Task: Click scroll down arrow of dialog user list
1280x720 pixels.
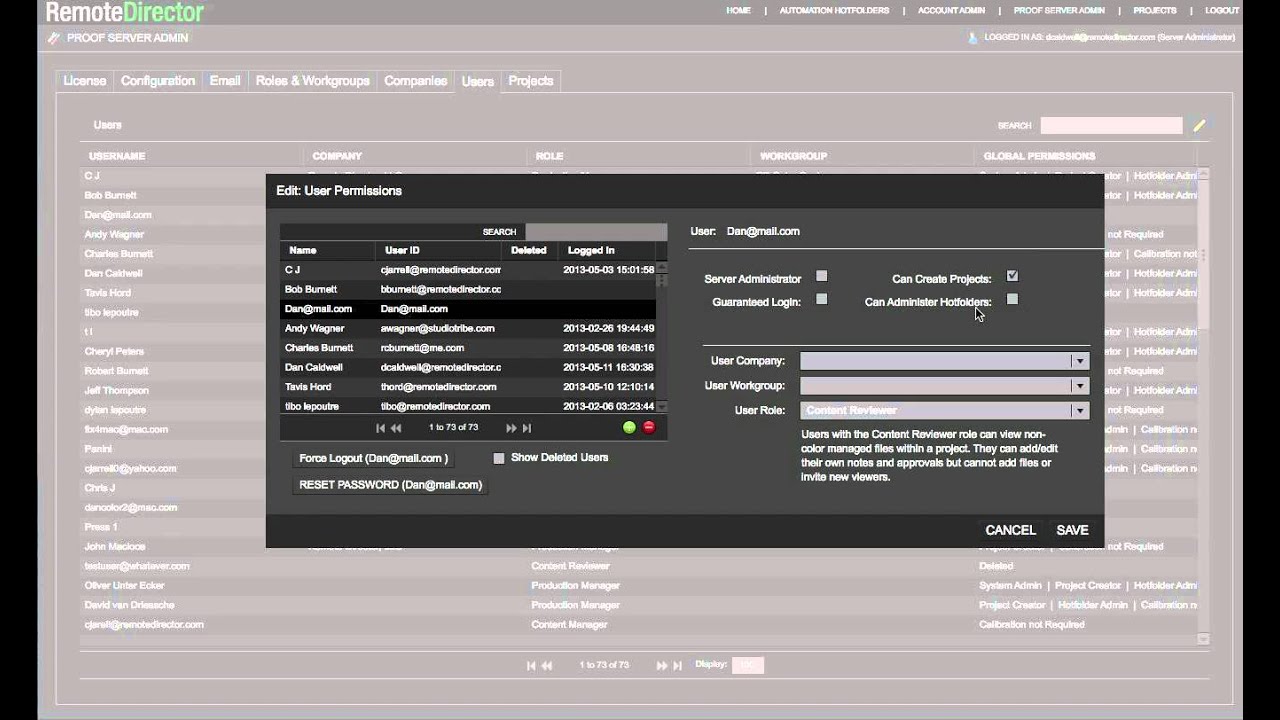Action: pos(661,407)
